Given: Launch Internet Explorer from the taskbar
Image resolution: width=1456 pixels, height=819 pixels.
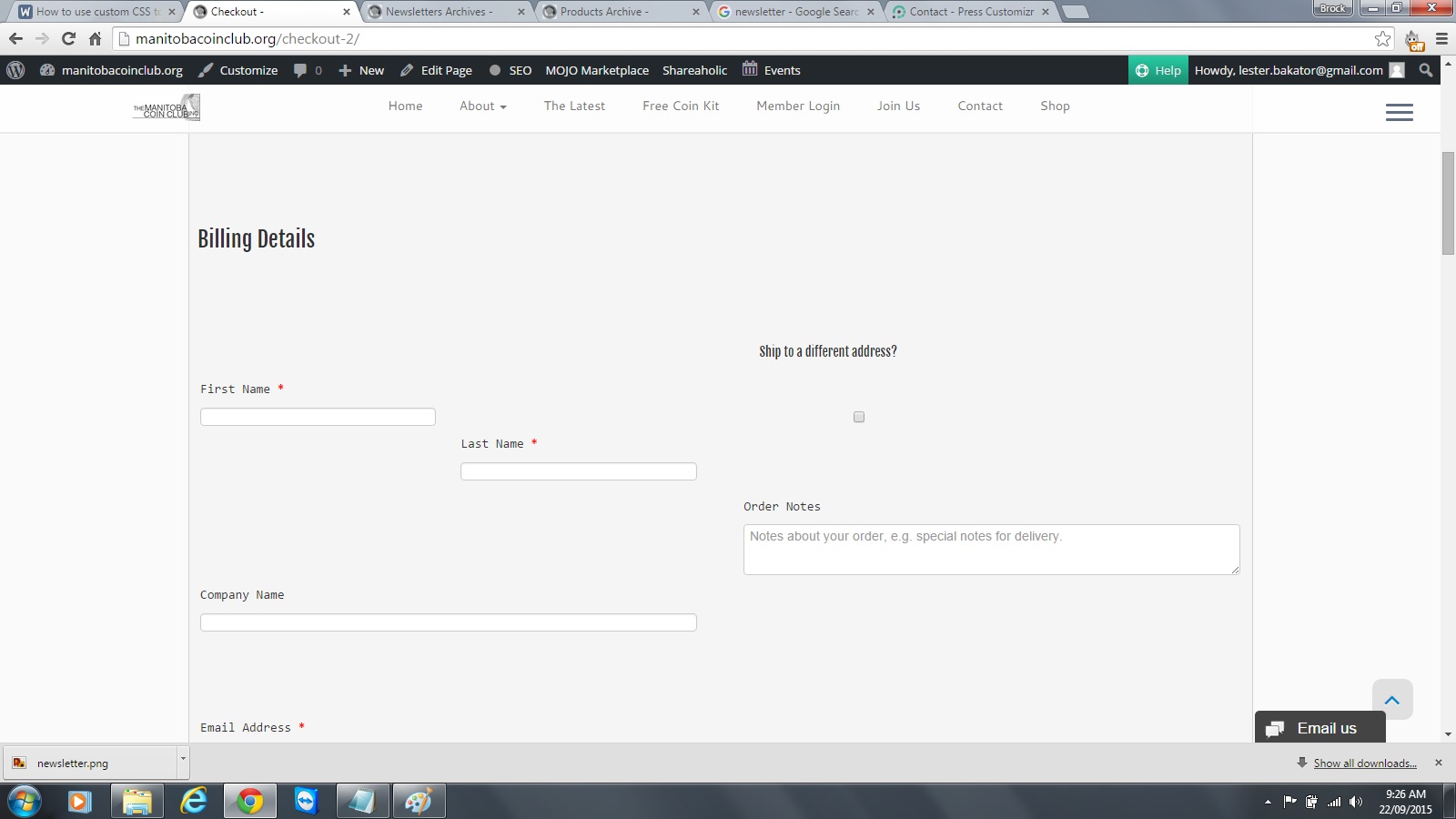Looking at the screenshot, I should 193,801.
